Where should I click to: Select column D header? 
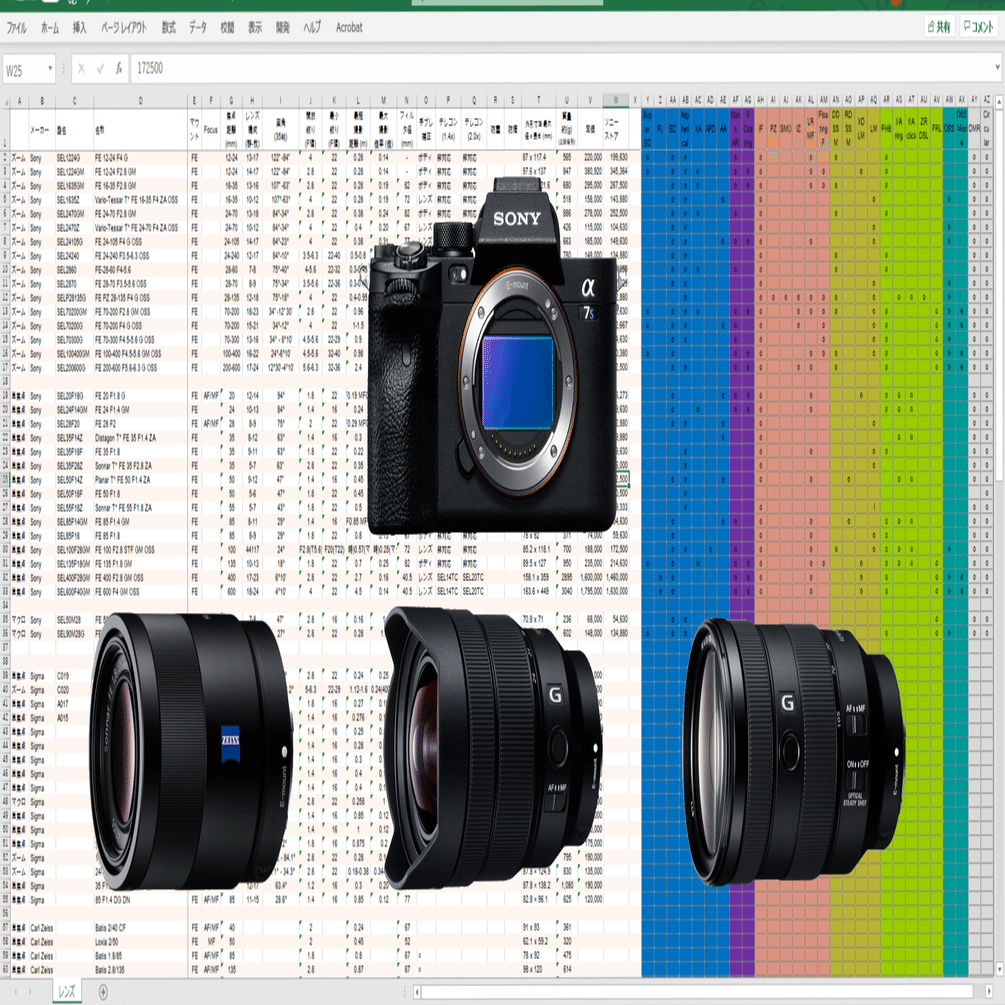tap(141, 101)
